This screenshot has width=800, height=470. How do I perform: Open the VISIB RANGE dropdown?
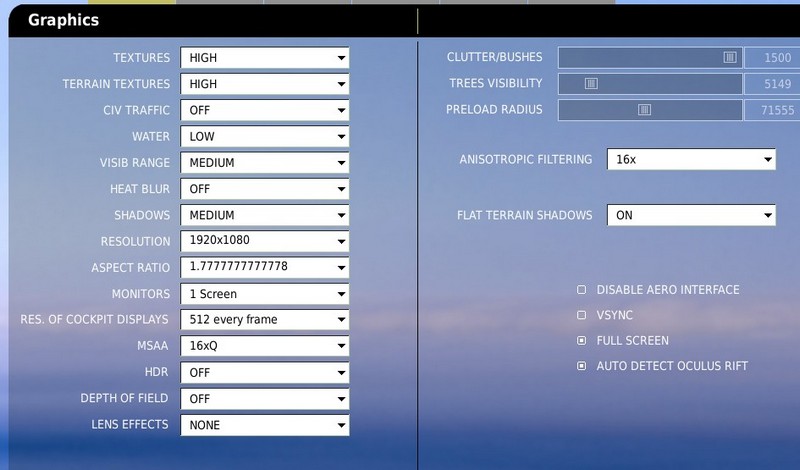[264, 163]
